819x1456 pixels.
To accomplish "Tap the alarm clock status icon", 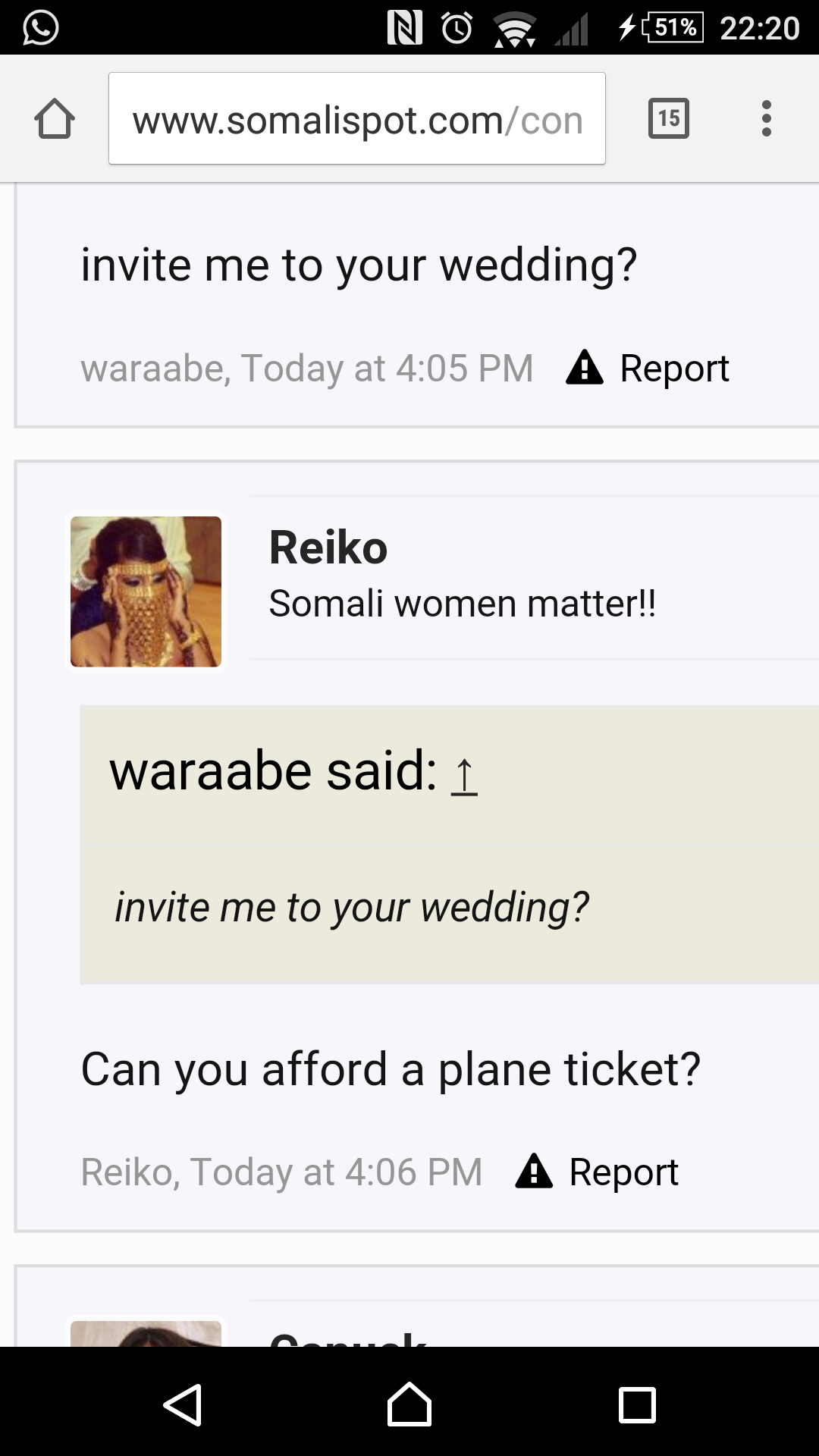I will (x=457, y=29).
